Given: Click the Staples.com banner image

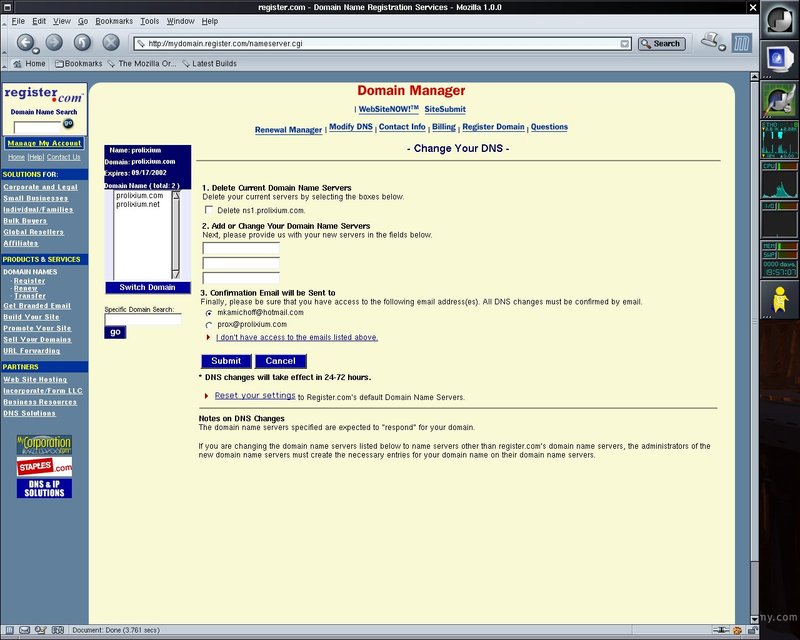Looking at the screenshot, I should point(44,466).
